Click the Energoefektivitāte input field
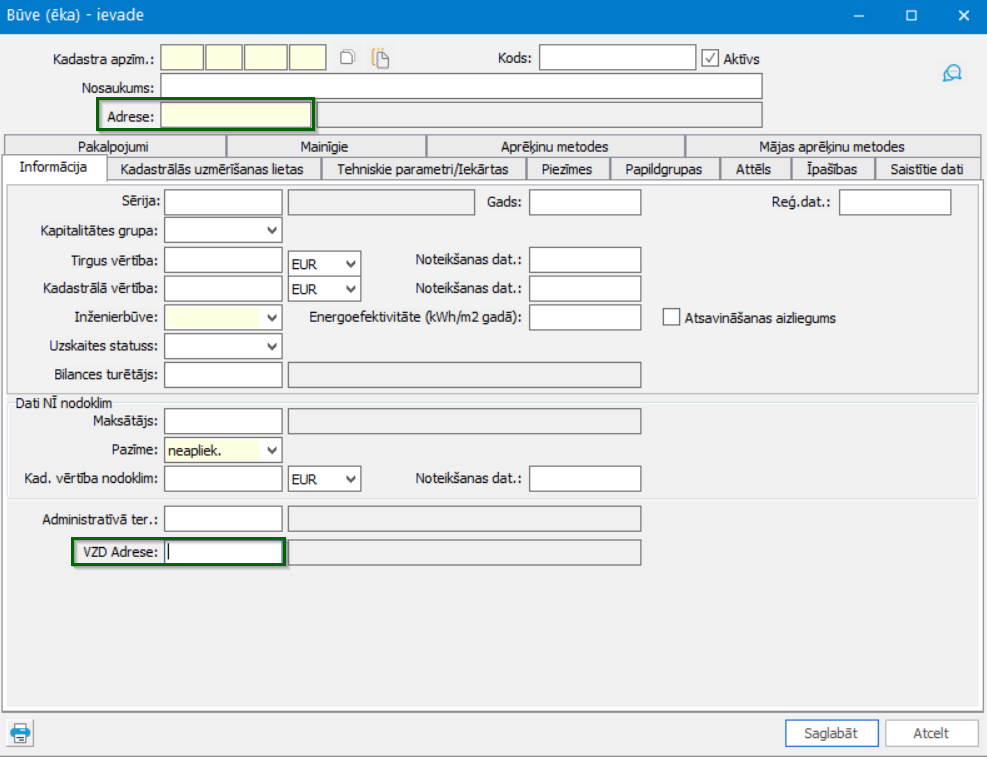The image size is (987, 757). pos(585,317)
